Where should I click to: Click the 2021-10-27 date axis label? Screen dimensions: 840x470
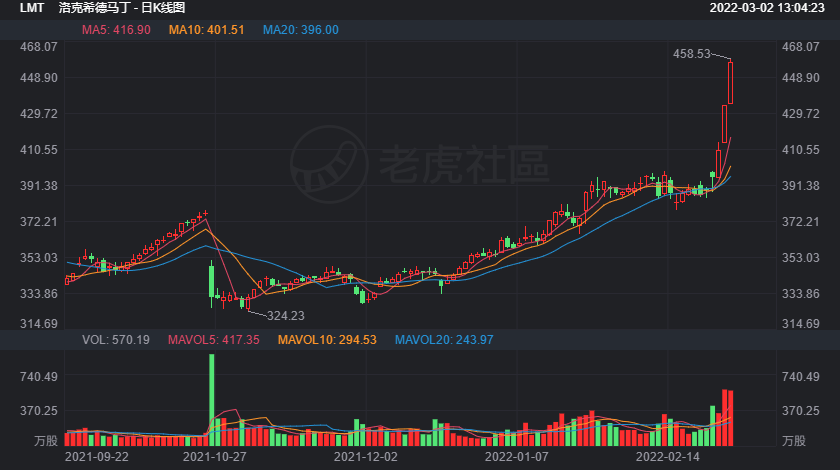point(214,457)
